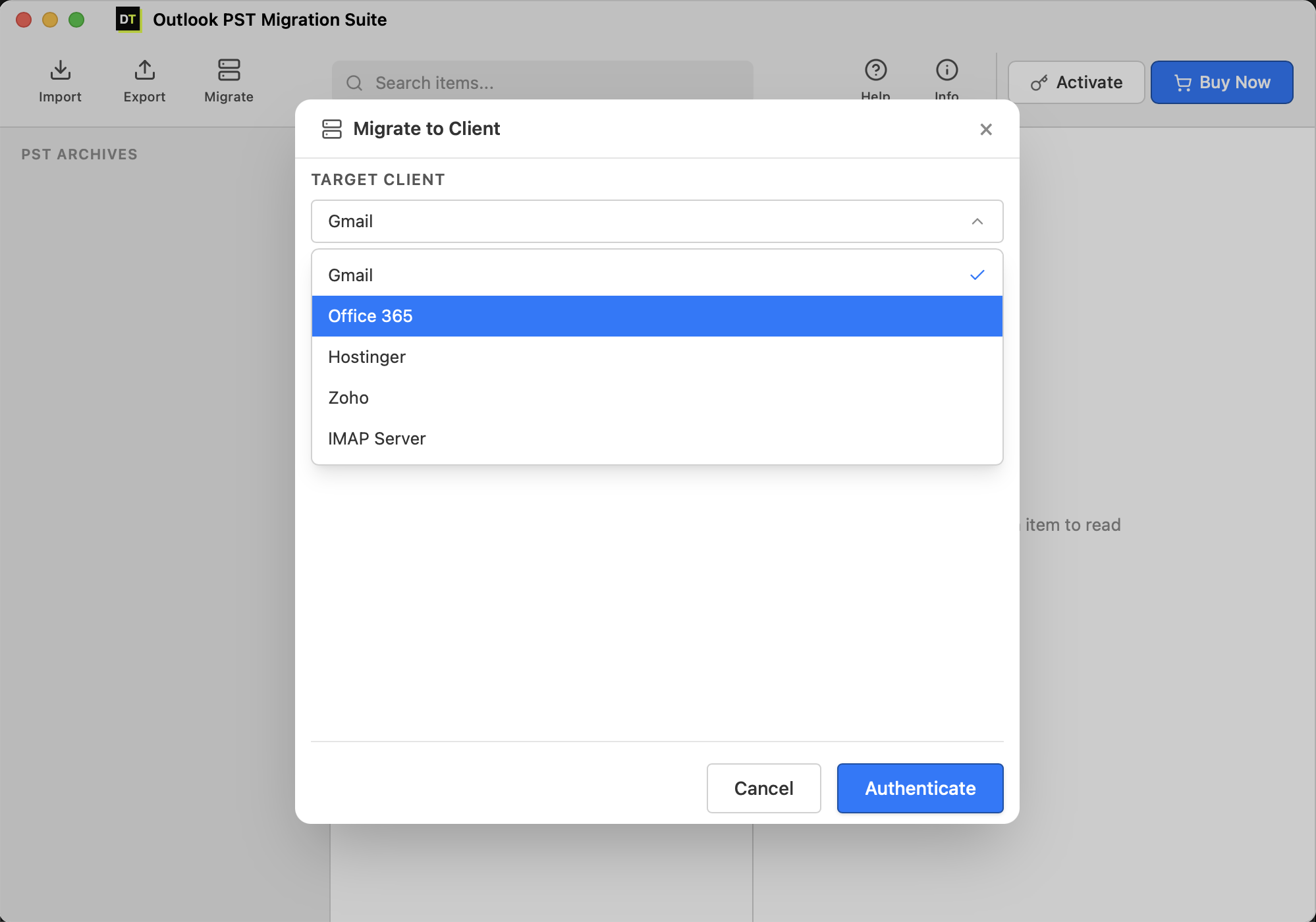Choose IMAP Server option
The height and width of the screenshot is (922, 1316).
657,439
